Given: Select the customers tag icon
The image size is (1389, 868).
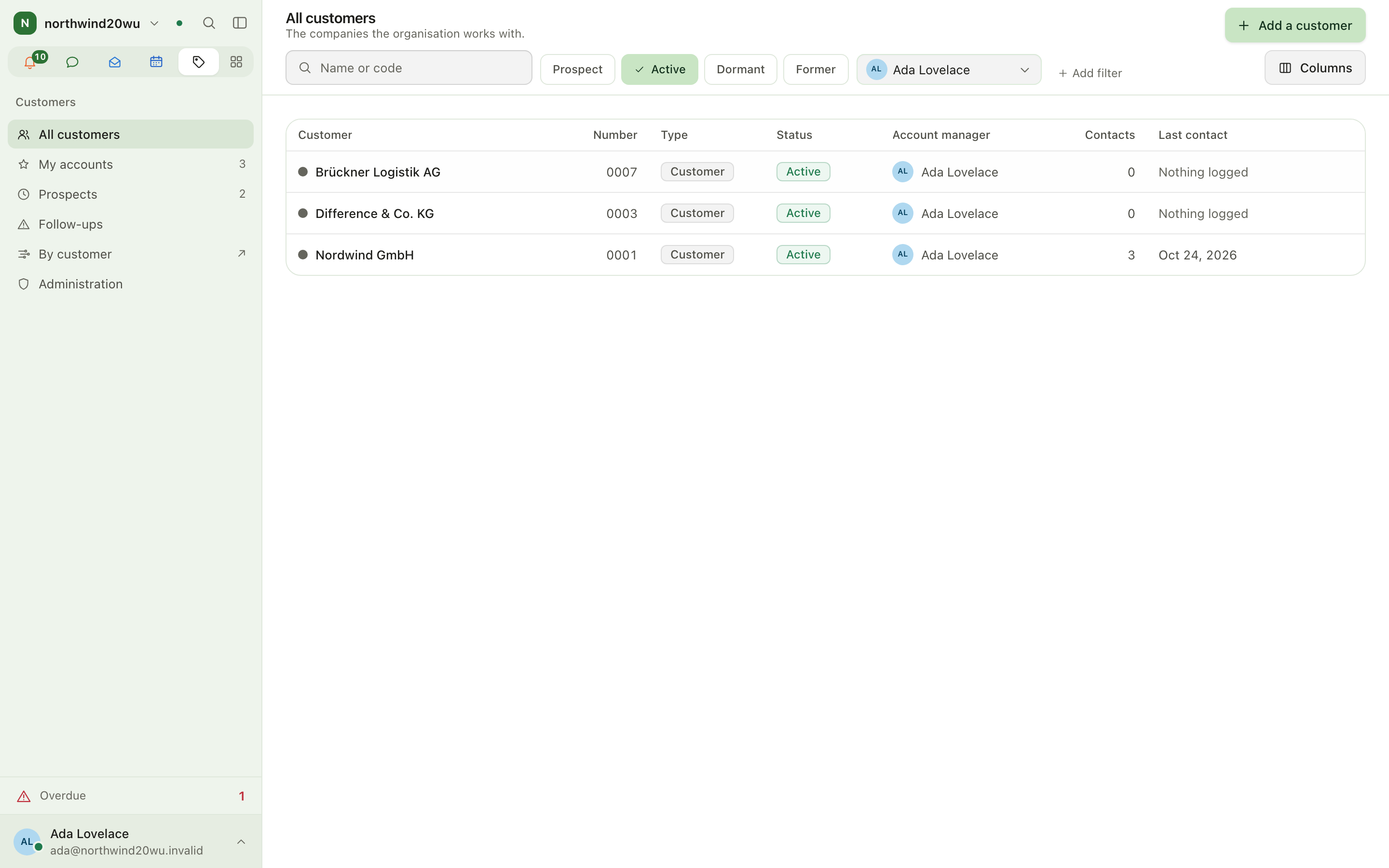Looking at the screenshot, I should (x=199, y=62).
